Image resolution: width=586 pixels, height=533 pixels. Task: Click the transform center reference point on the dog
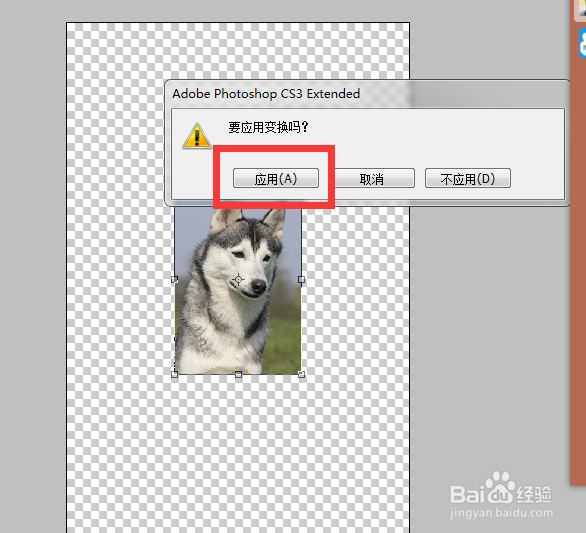click(238, 279)
